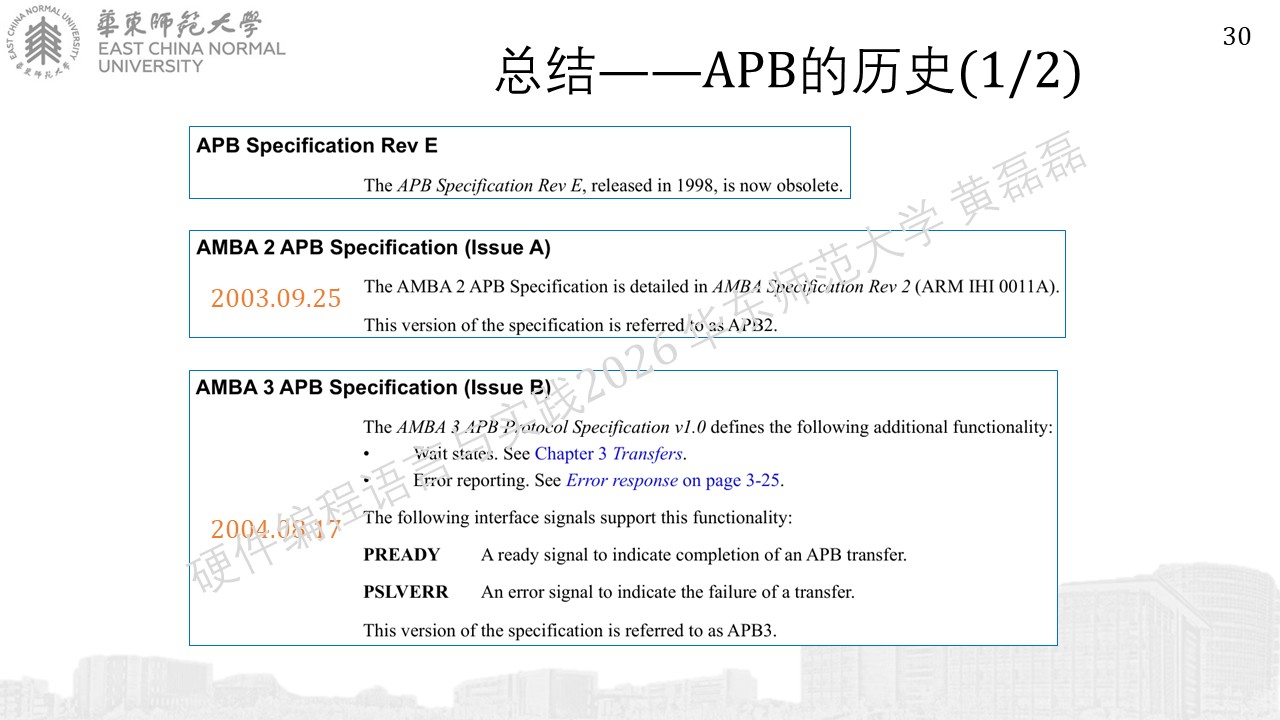Open the Chapter 3 Transfers link
The width and height of the screenshot is (1280, 720).
coord(608,454)
